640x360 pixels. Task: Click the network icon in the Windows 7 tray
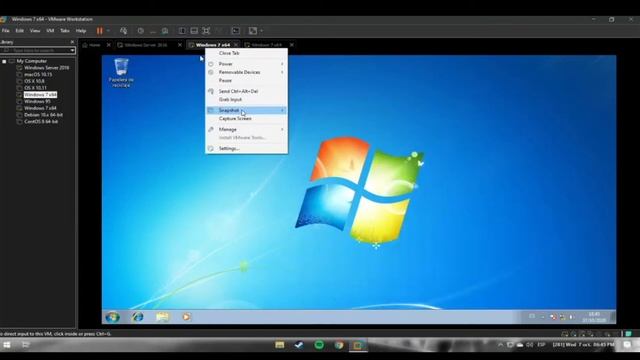coord(562,317)
